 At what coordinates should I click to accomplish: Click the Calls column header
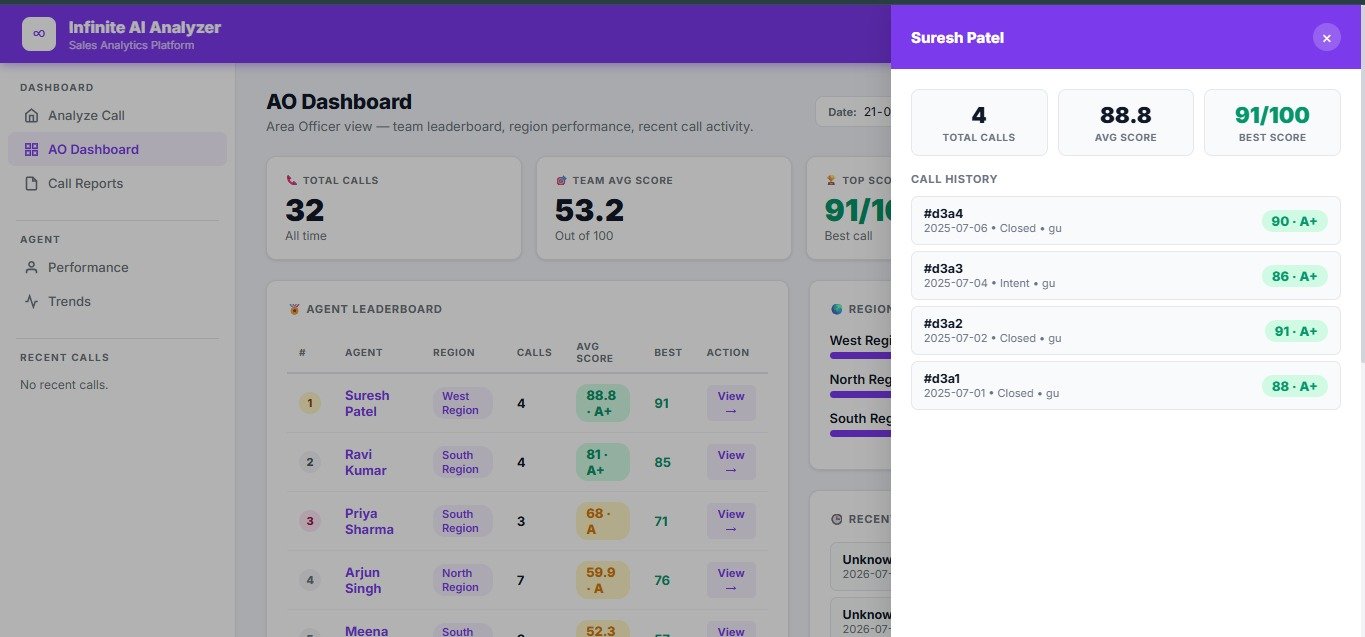point(534,352)
